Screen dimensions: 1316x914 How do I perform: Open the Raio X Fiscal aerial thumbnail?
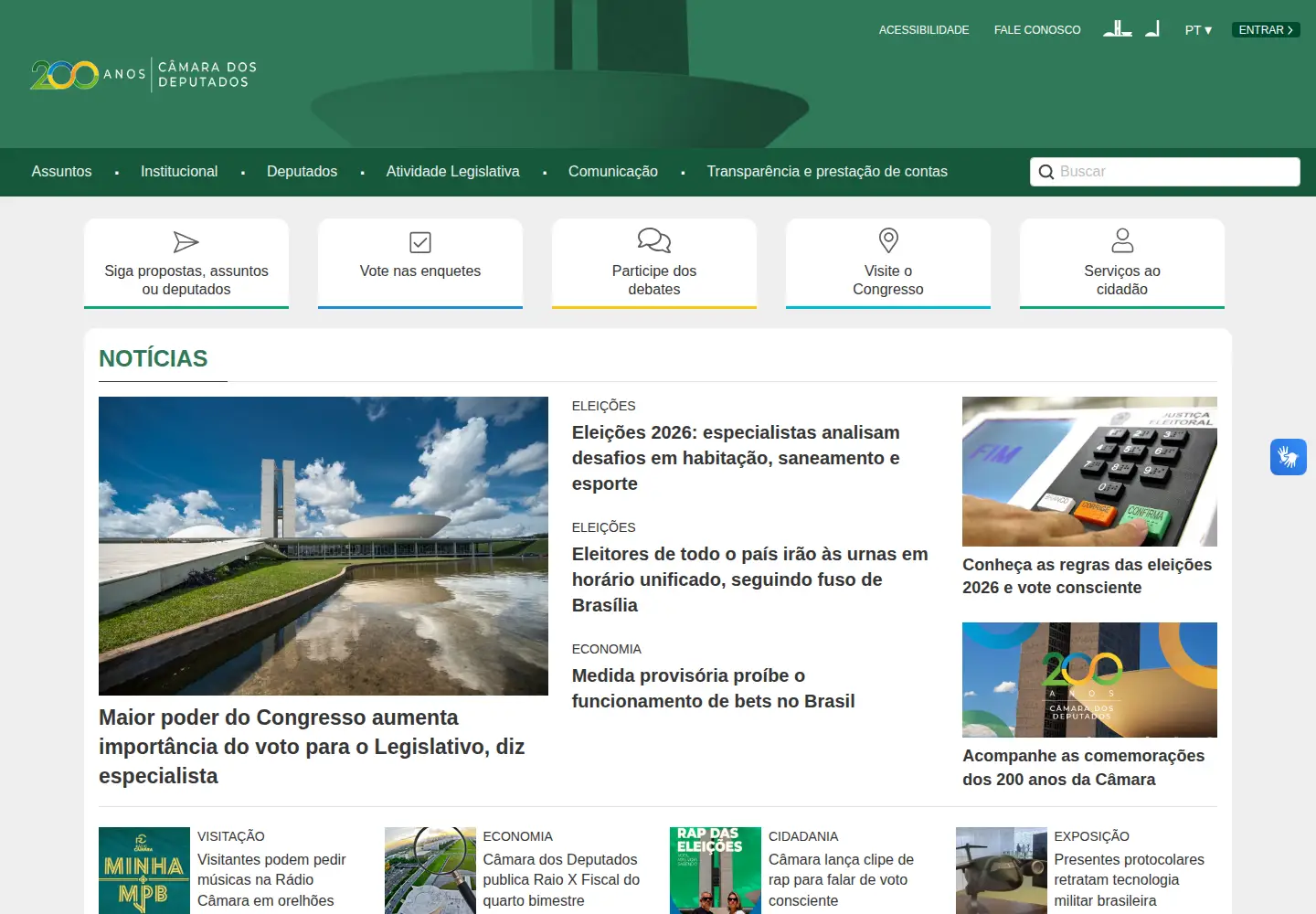[x=430, y=870]
